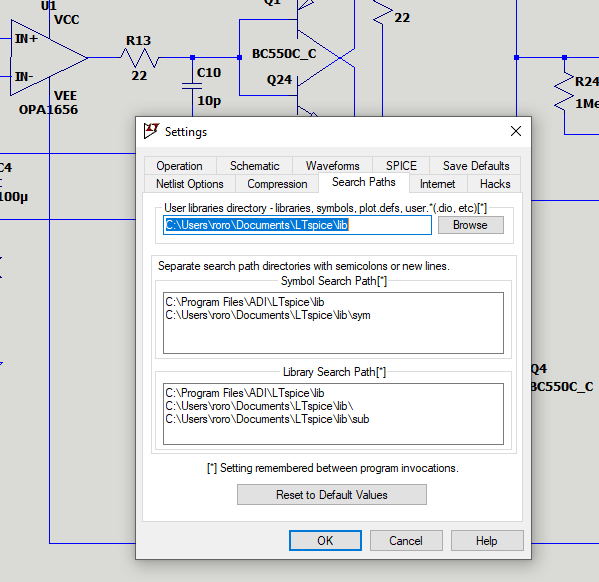The height and width of the screenshot is (582, 599).
Task: Click Reset to Default Values
Action: coord(332,495)
